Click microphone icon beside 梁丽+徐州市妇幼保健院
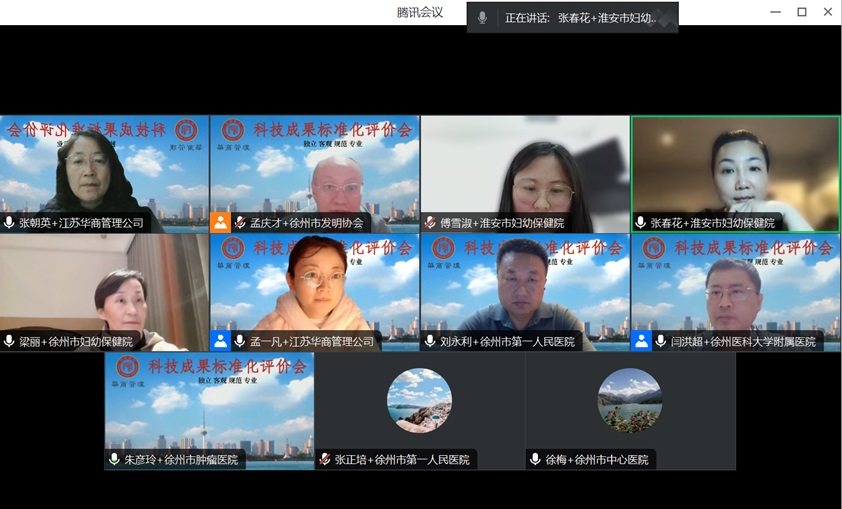842x509 pixels. (9, 341)
